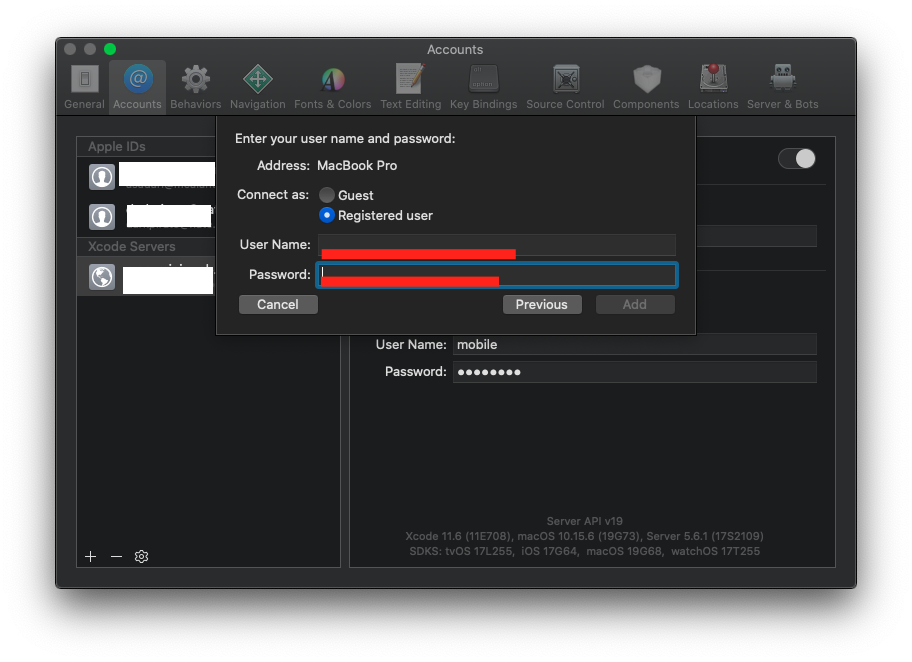Click the Xcode Servers section header
Viewport: 912px width, 662px height.
click(x=131, y=246)
